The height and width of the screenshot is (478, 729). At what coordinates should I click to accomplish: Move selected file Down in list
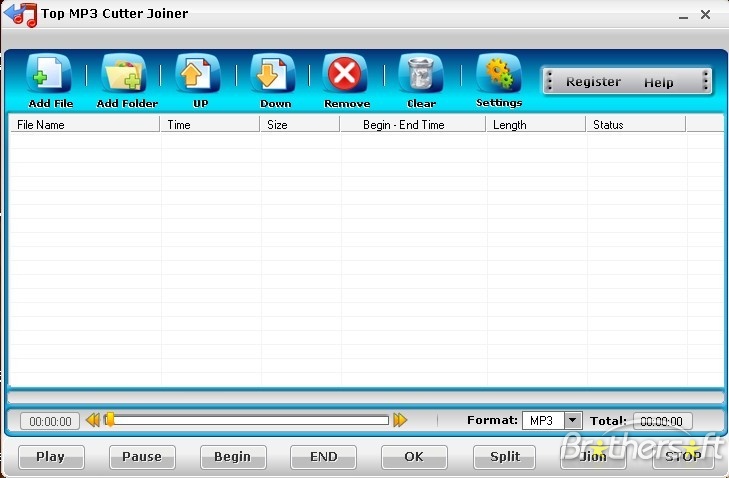pos(273,74)
